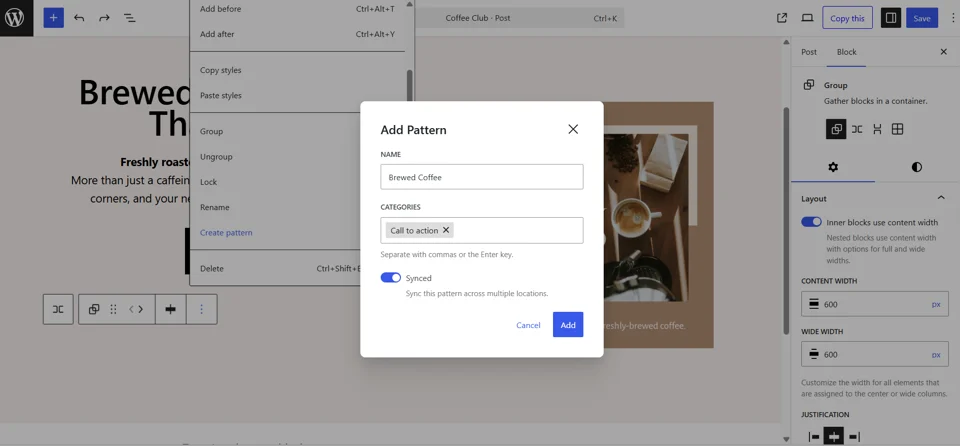
Task: Toggle the Synced switch off
Action: (x=391, y=278)
